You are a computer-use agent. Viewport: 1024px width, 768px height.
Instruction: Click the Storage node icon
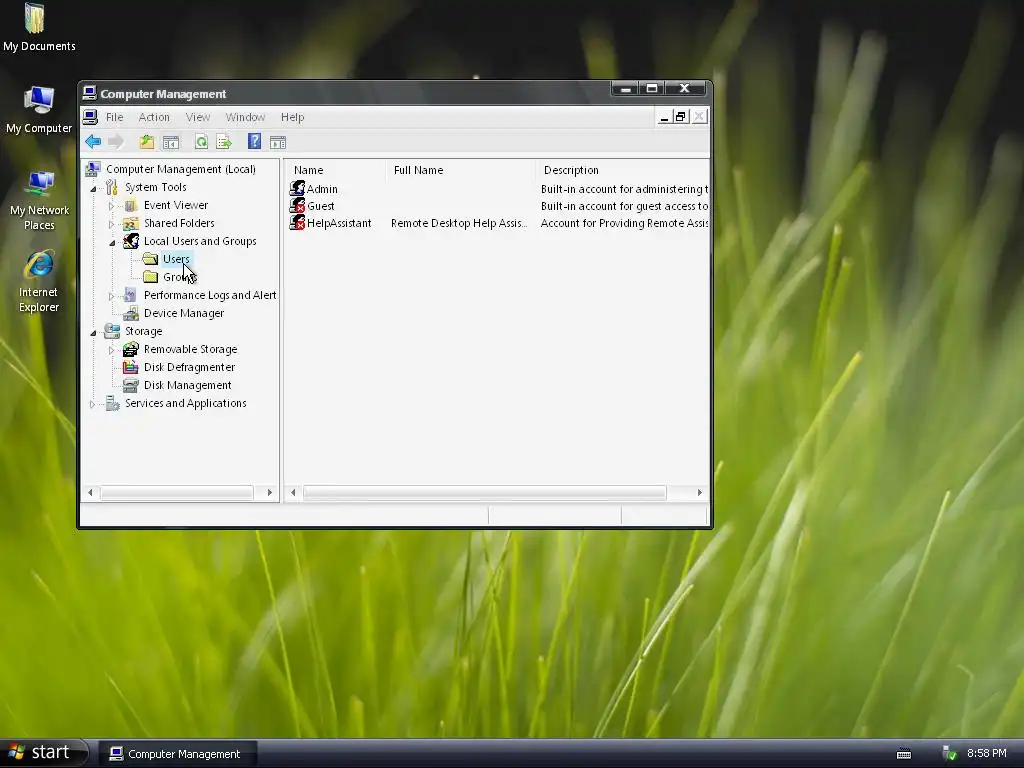[112, 331]
